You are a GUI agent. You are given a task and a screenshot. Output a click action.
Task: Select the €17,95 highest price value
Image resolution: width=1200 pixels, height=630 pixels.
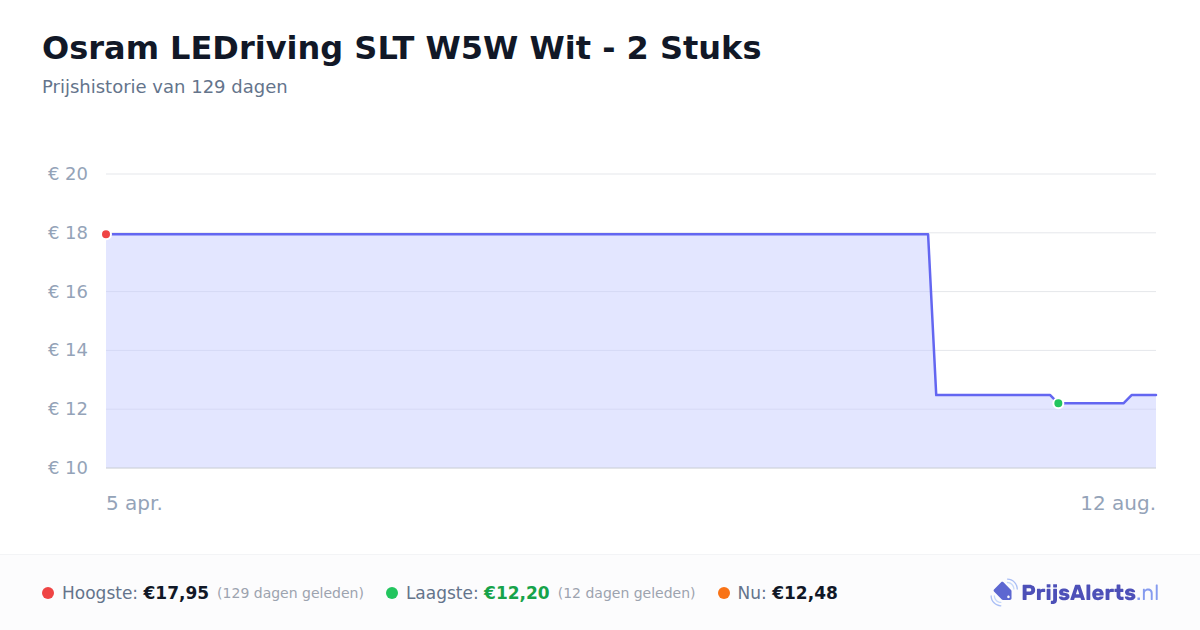[176, 593]
